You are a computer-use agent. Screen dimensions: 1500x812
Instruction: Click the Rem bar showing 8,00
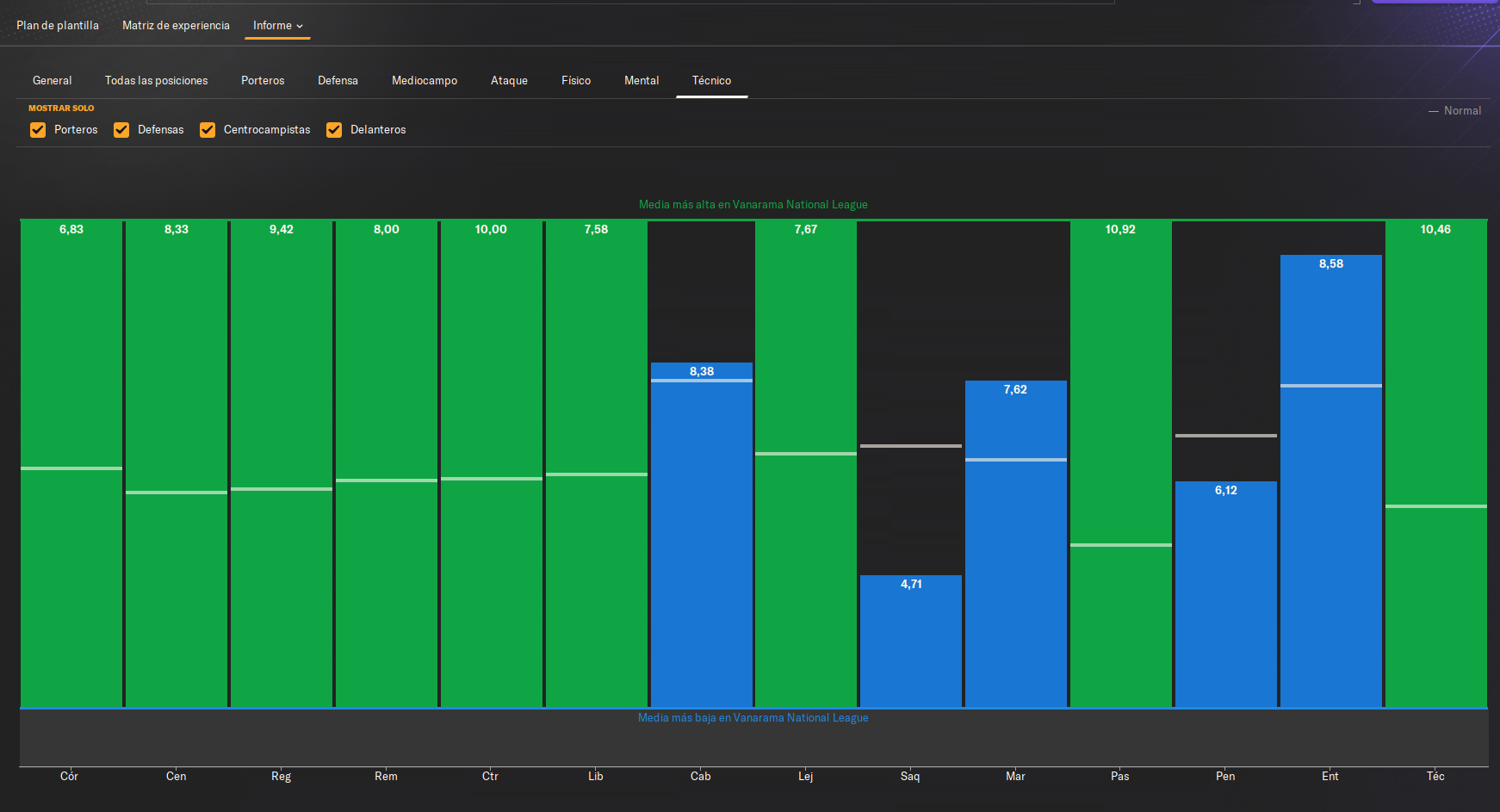point(387,464)
